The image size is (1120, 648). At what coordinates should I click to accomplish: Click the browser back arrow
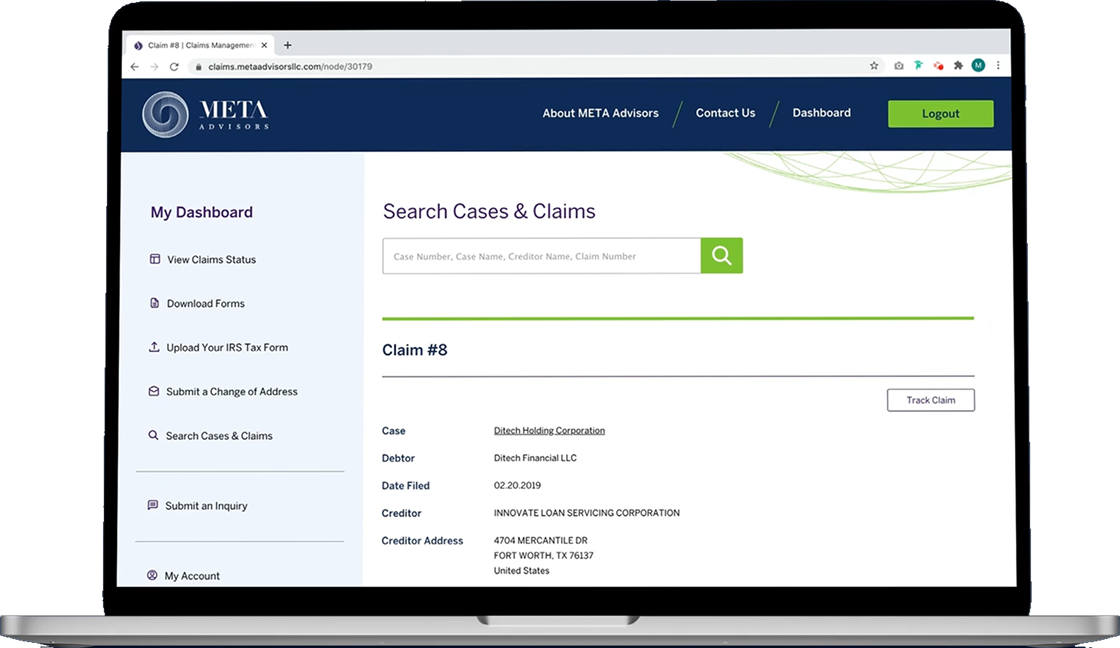135,66
